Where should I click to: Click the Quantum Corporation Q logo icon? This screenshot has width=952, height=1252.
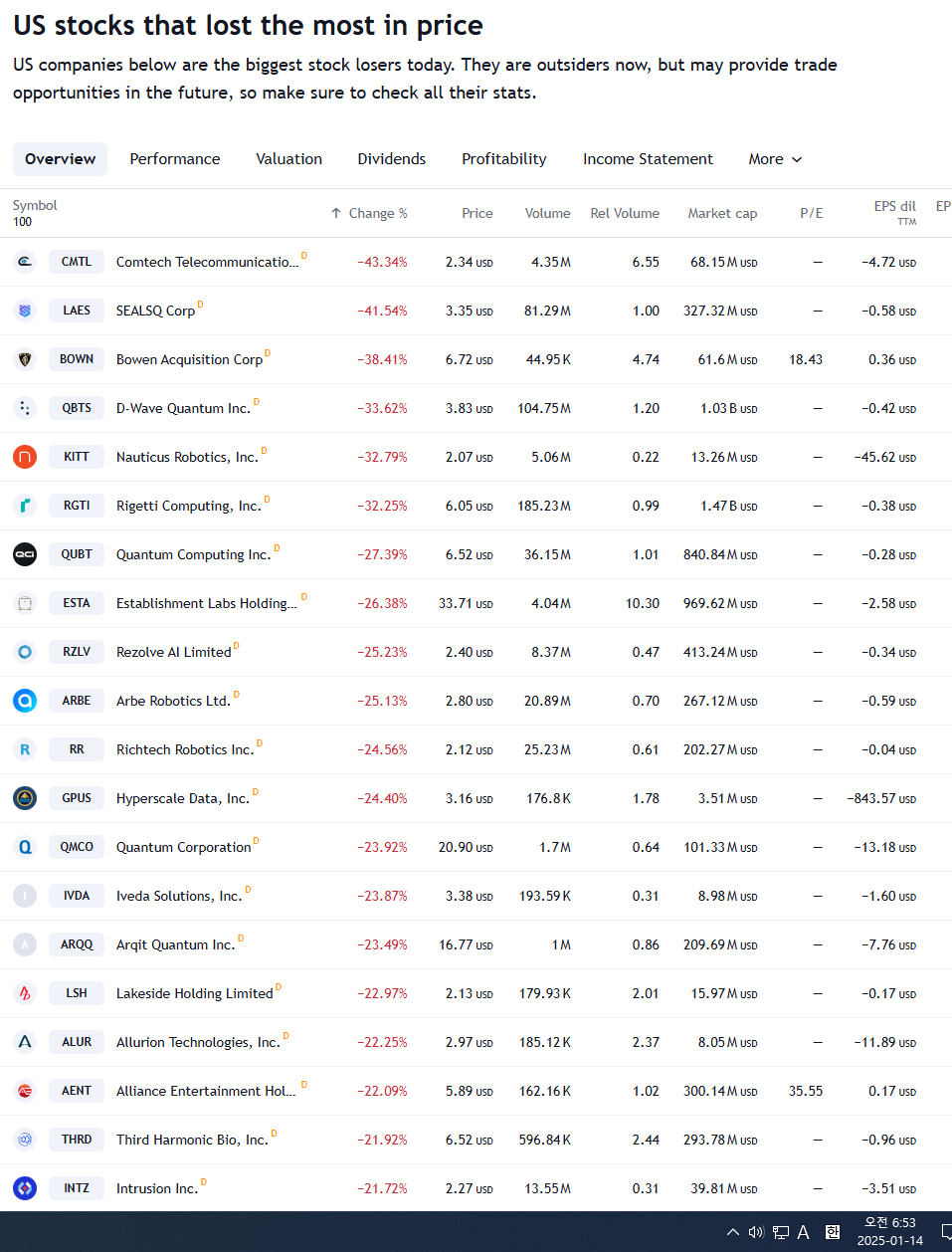[25, 847]
